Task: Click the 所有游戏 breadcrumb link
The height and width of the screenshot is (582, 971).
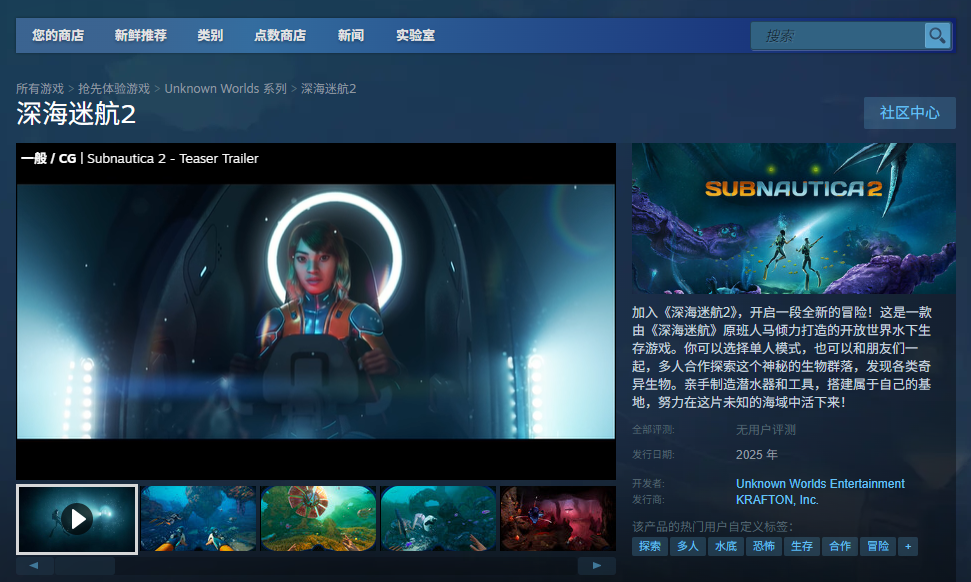Action: (x=40, y=88)
